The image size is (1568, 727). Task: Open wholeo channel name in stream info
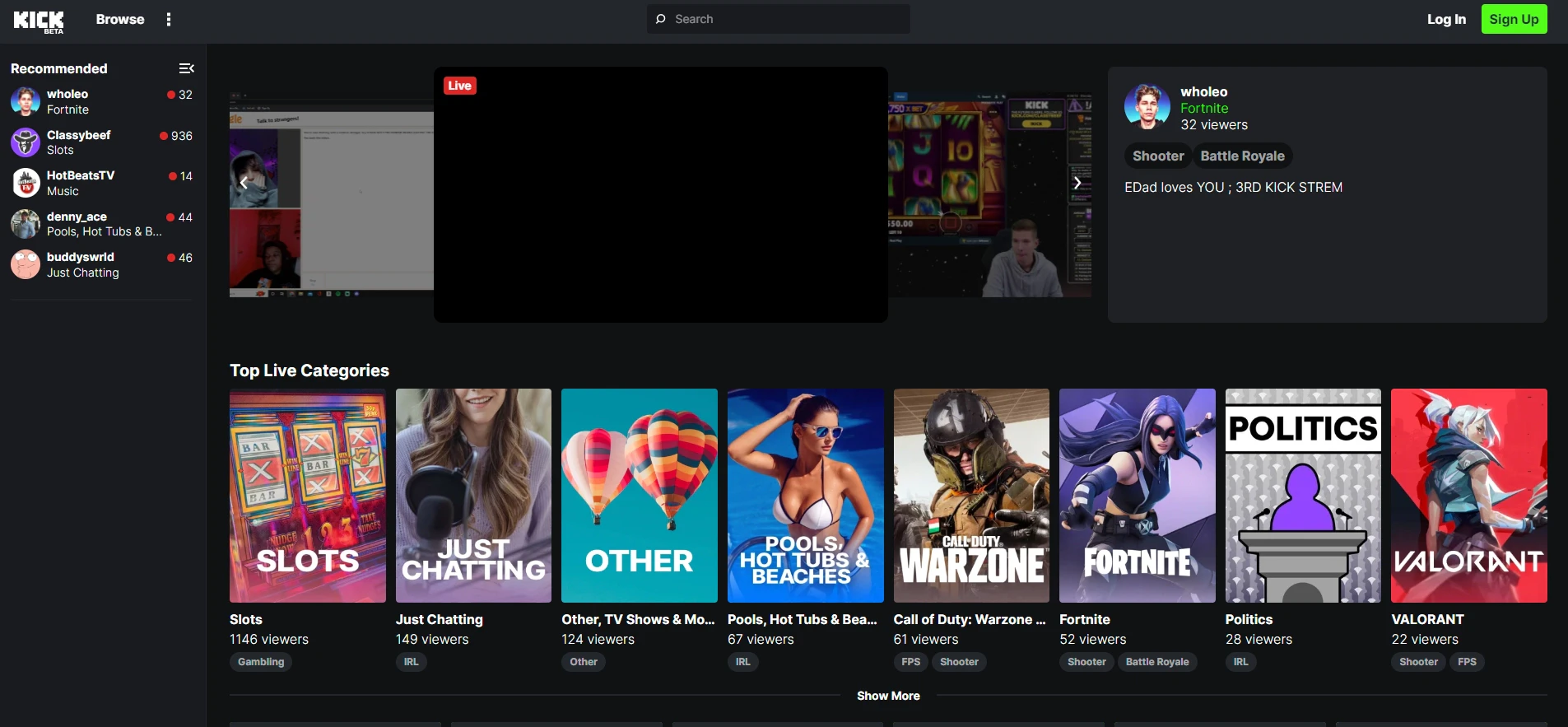(1204, 91)
